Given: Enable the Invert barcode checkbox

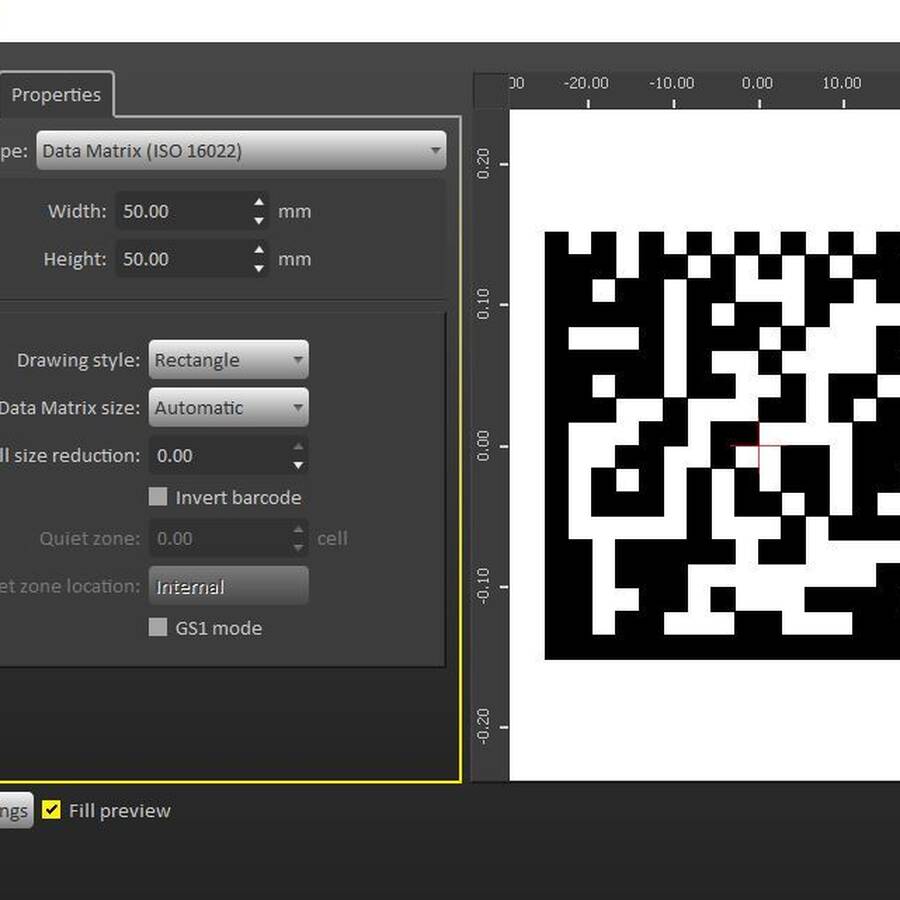Looking at the screenshot, I should [158, 496].
